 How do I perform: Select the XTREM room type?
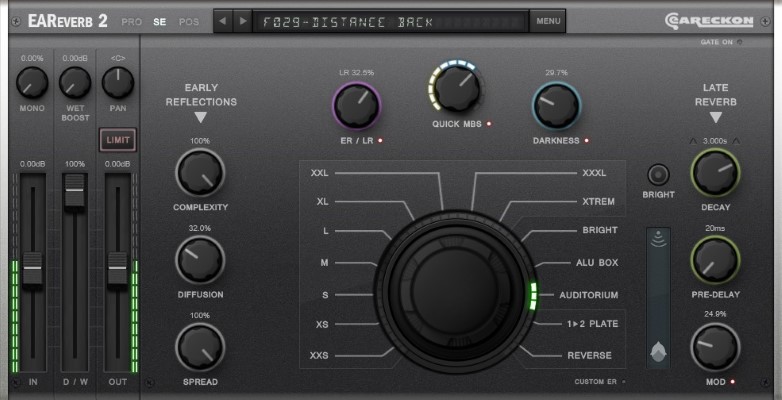click(x=598, y=202)
